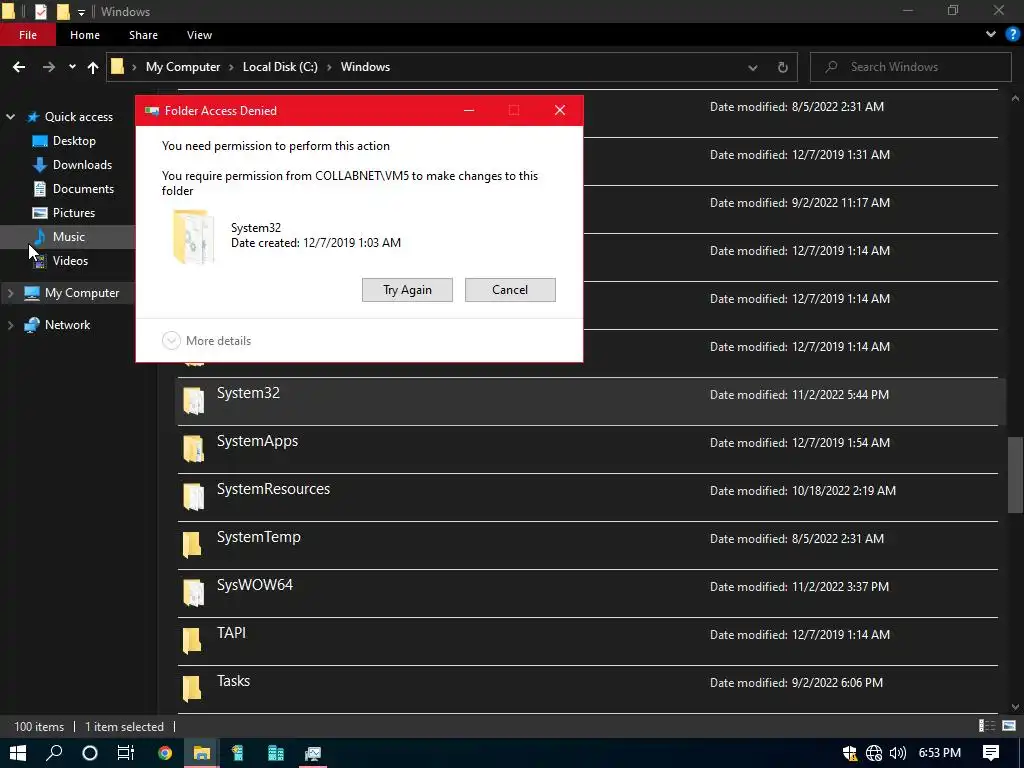Screen dimensions: 1024x768
Task: Select the Tasks folder icon
Action: (192, 688)
